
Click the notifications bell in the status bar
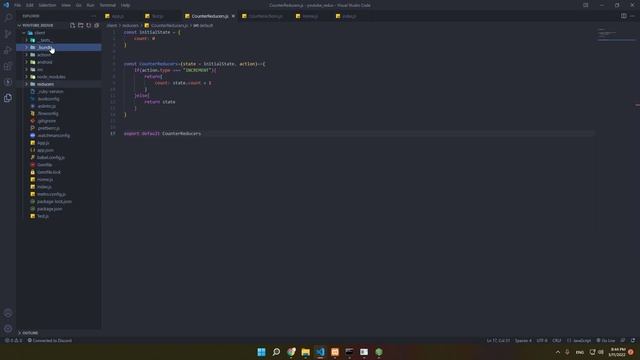pos(633,340)
